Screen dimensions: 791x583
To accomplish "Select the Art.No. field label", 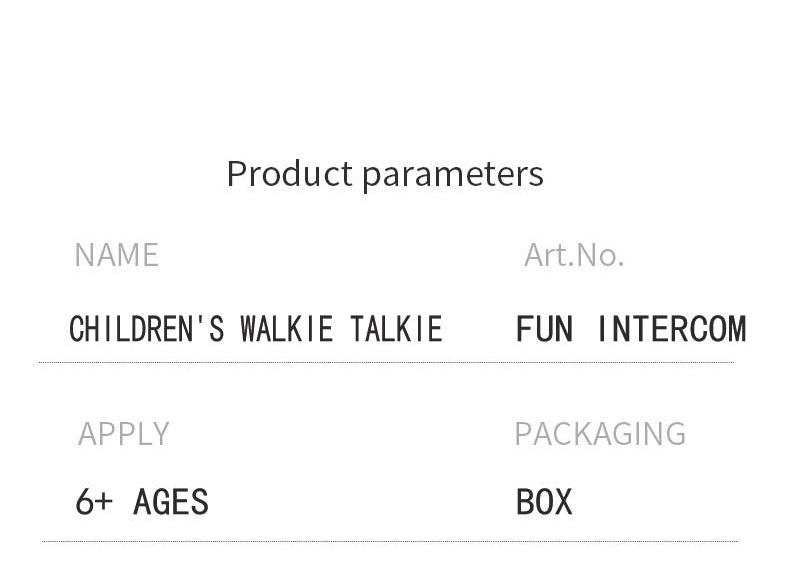I will [x=573, y=255].
